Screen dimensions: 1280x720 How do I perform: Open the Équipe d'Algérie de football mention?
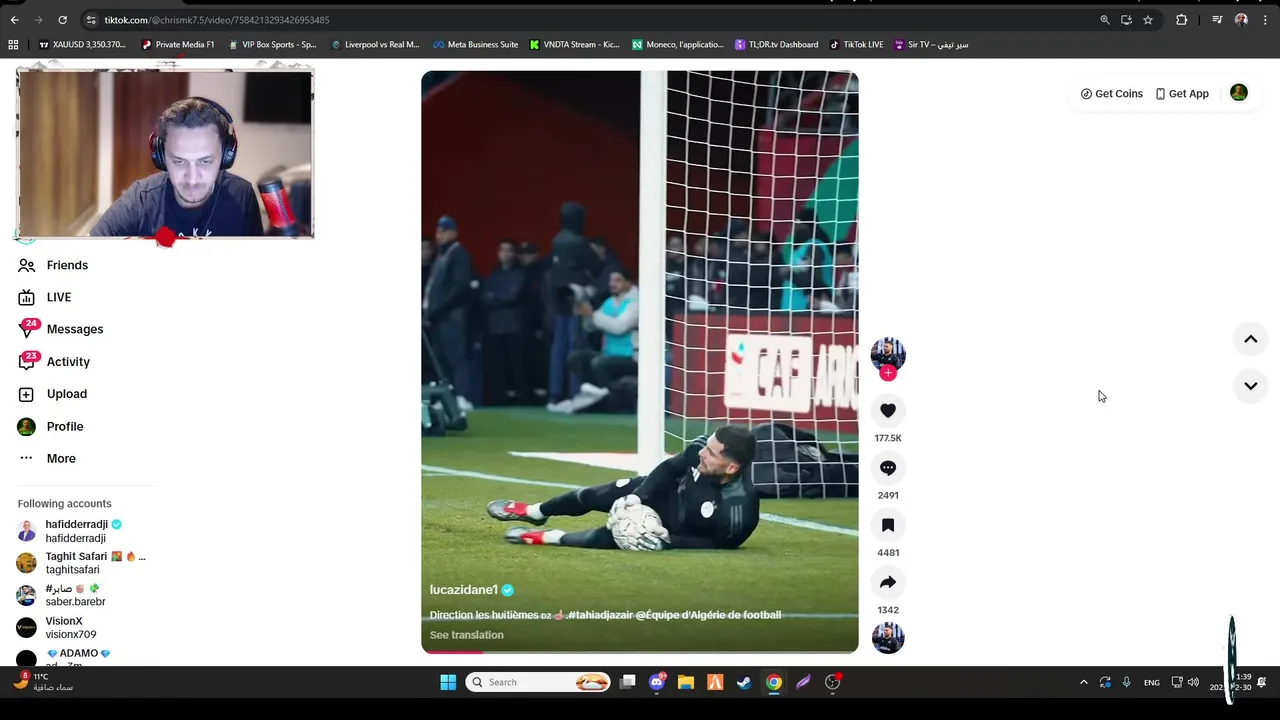click(708, 615)
